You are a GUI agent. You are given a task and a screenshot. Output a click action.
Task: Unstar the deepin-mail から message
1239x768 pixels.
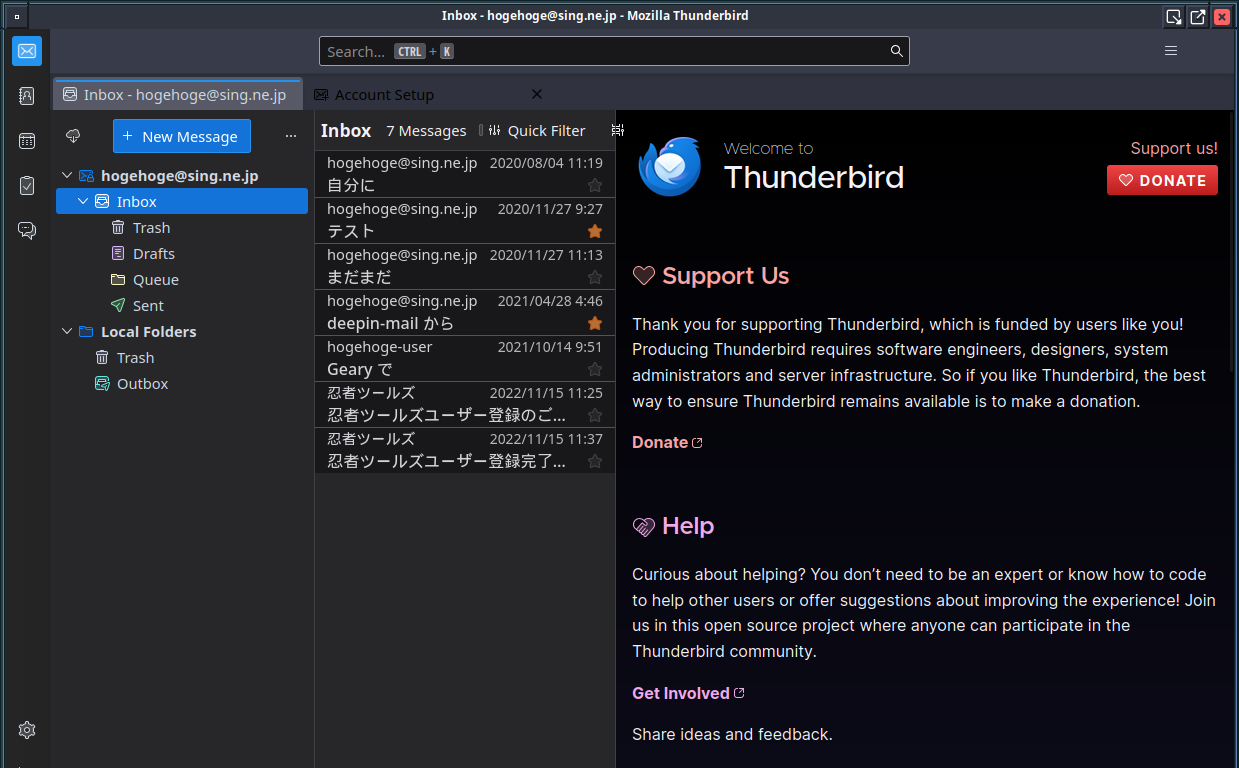pyautogui.click(x=595, y=323)
